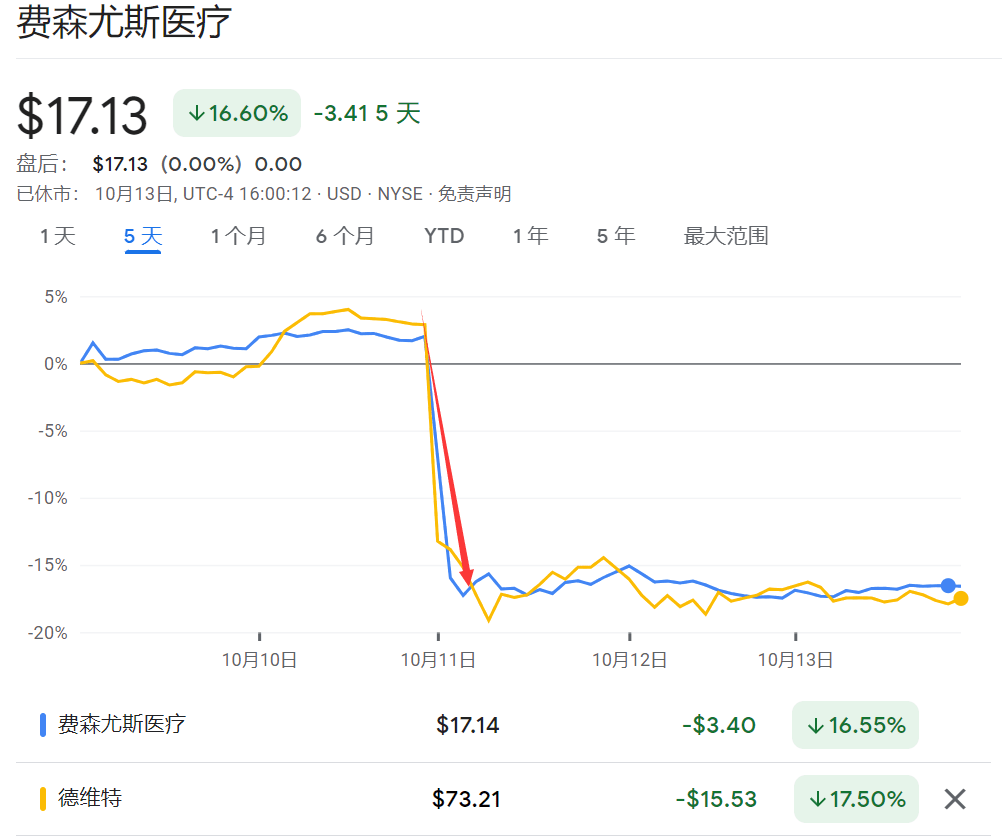Click the 费森尤斯医疗 legend row name
Viewport: 1002px width, 839px height.
122,724
